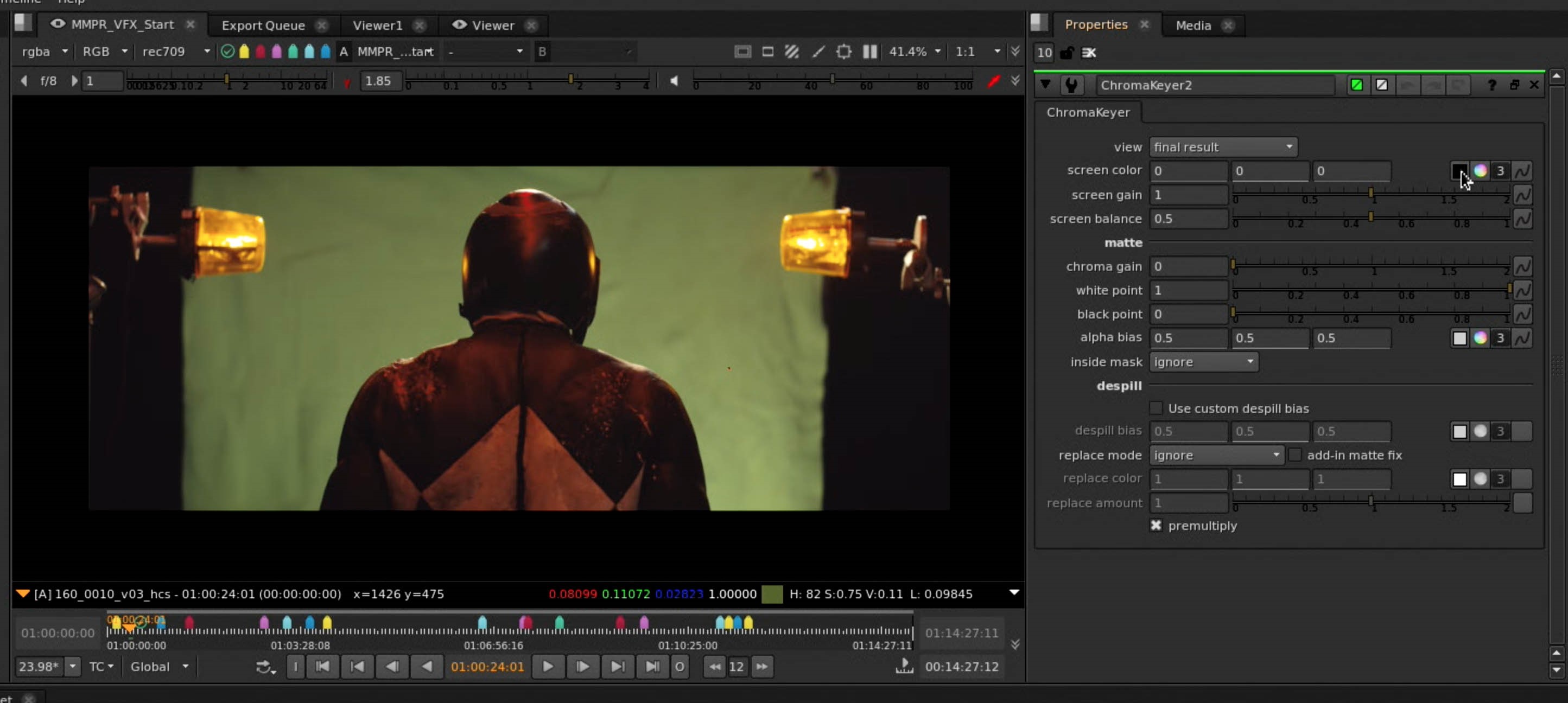Image resolution: width=1568 pixels, height=703 pixels.
Task: Enable the Use custom despill bias checkbox
Action: coord(1156,408)
